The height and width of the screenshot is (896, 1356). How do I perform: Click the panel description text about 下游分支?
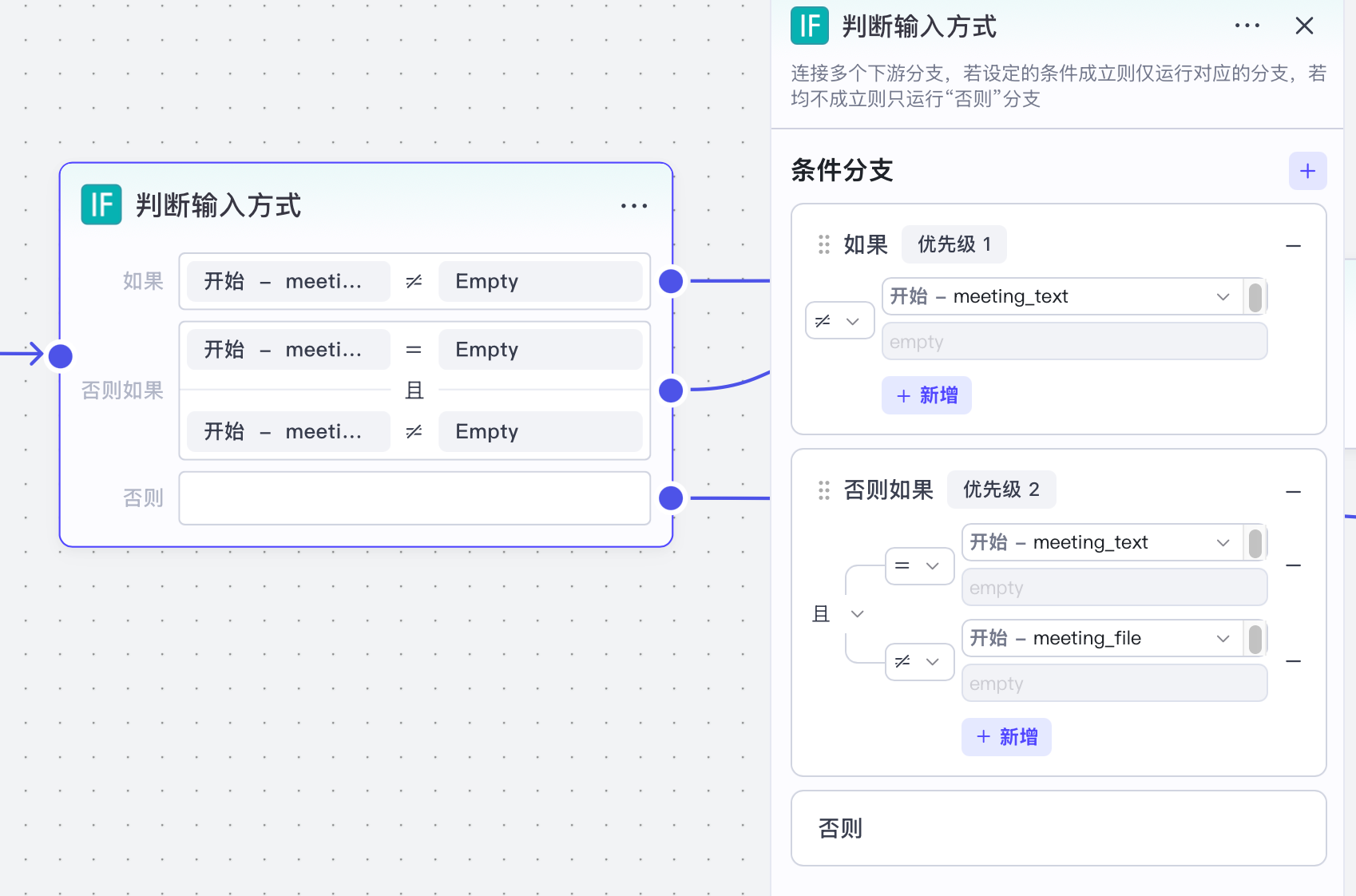tap(1059, 86)
